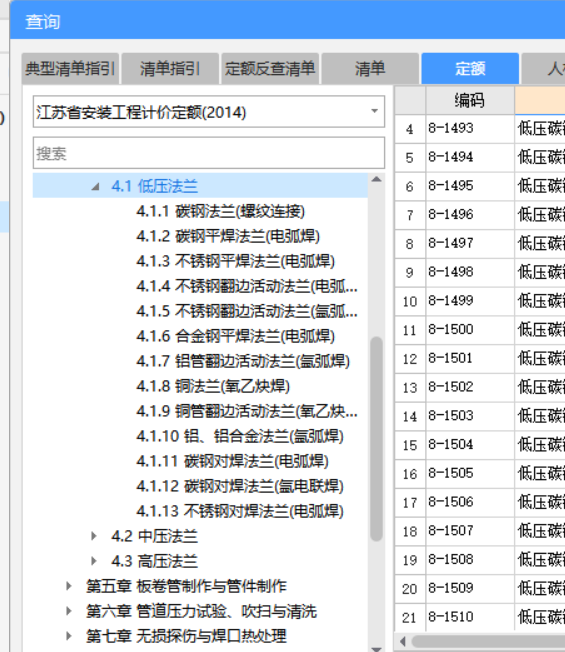This screenshot has width=565, height=652.
Task: Select 4.1.3 不锈钢平焊法兰(电弧焊)
Action: pyautogui.click(x=235, y=261)
